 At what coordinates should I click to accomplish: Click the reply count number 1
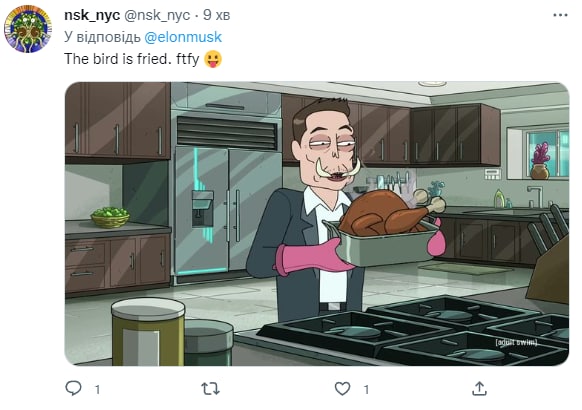97,389
